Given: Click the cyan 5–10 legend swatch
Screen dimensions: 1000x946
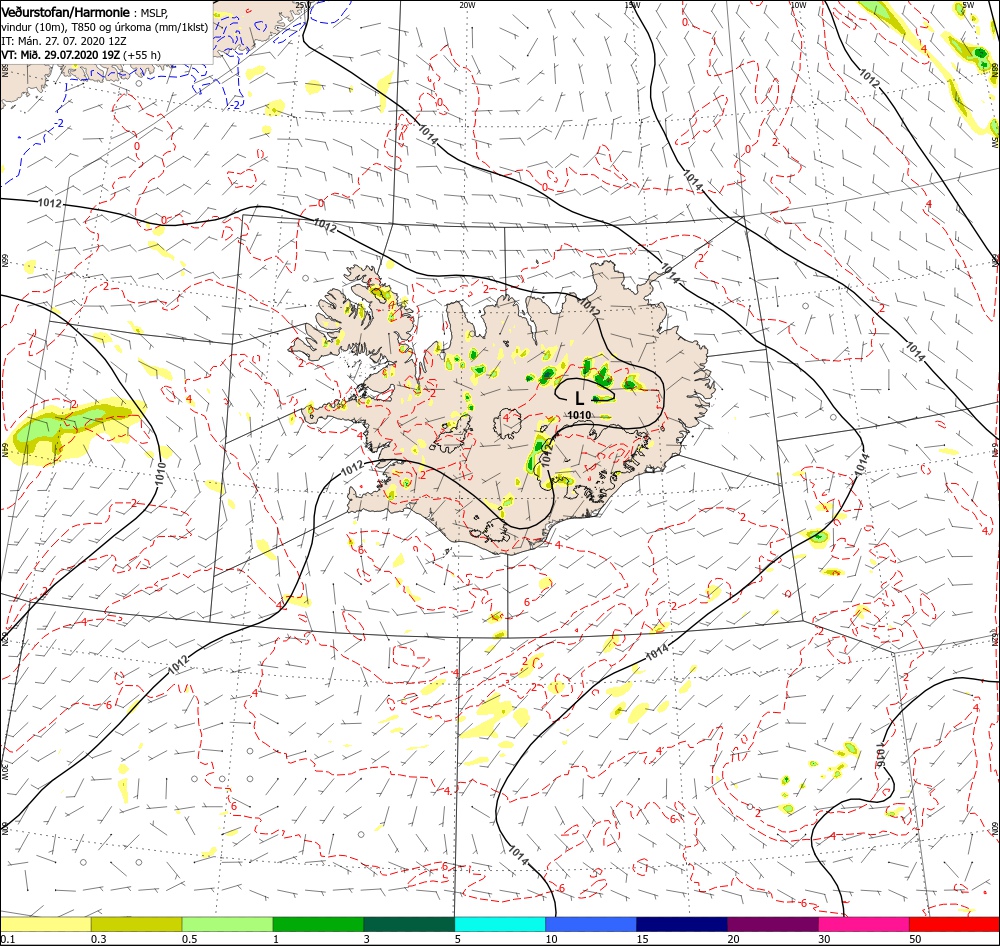Looking at the screenshot, I should pyautogui.click(x=500, y=924).
